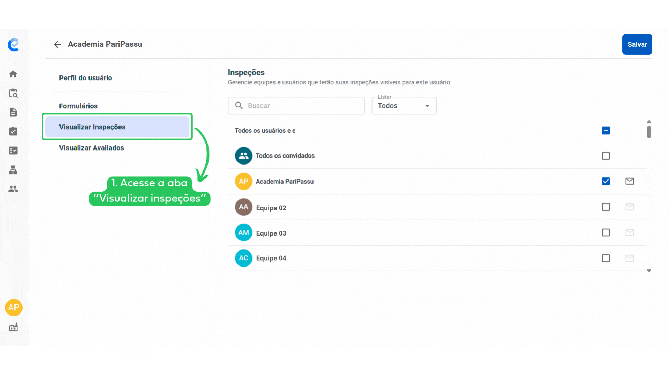Image resolution: width=670 pixels, height=376 pixels.
Task: Click the Todos os convidados group avatar
Action: 244,156
